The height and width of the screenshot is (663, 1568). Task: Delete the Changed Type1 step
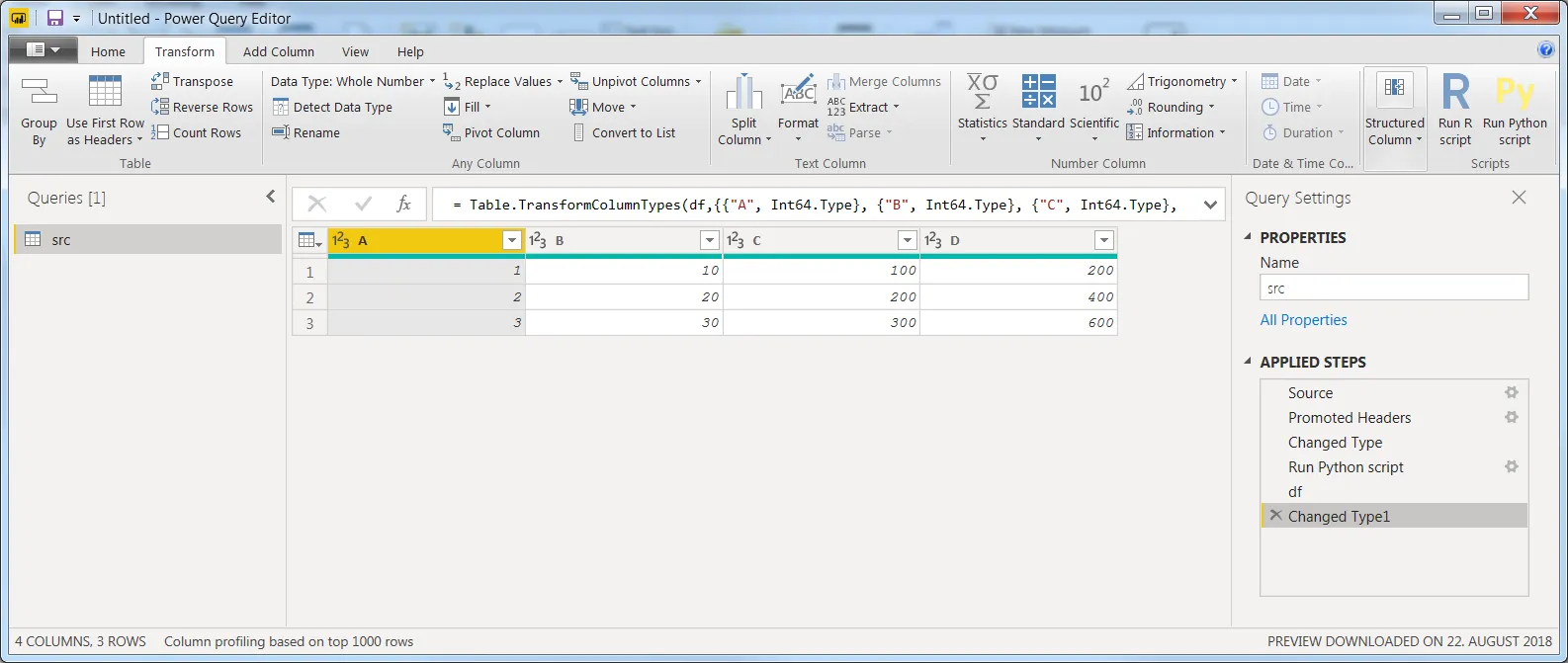[x=1275, y=515]
